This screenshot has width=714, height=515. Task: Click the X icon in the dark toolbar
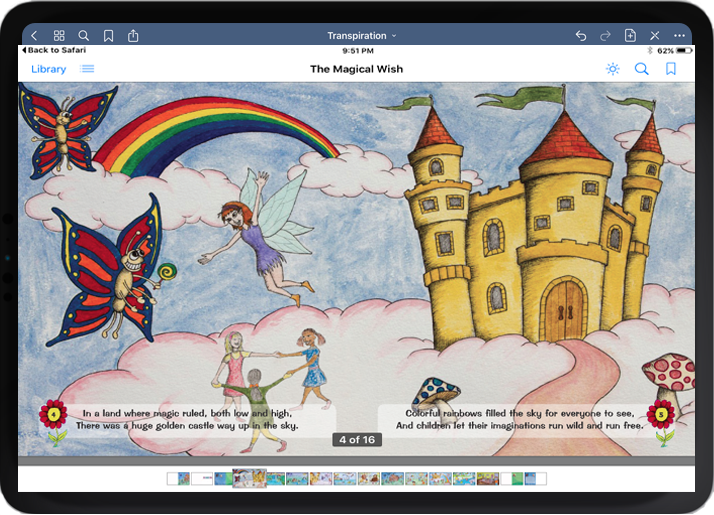655,36
